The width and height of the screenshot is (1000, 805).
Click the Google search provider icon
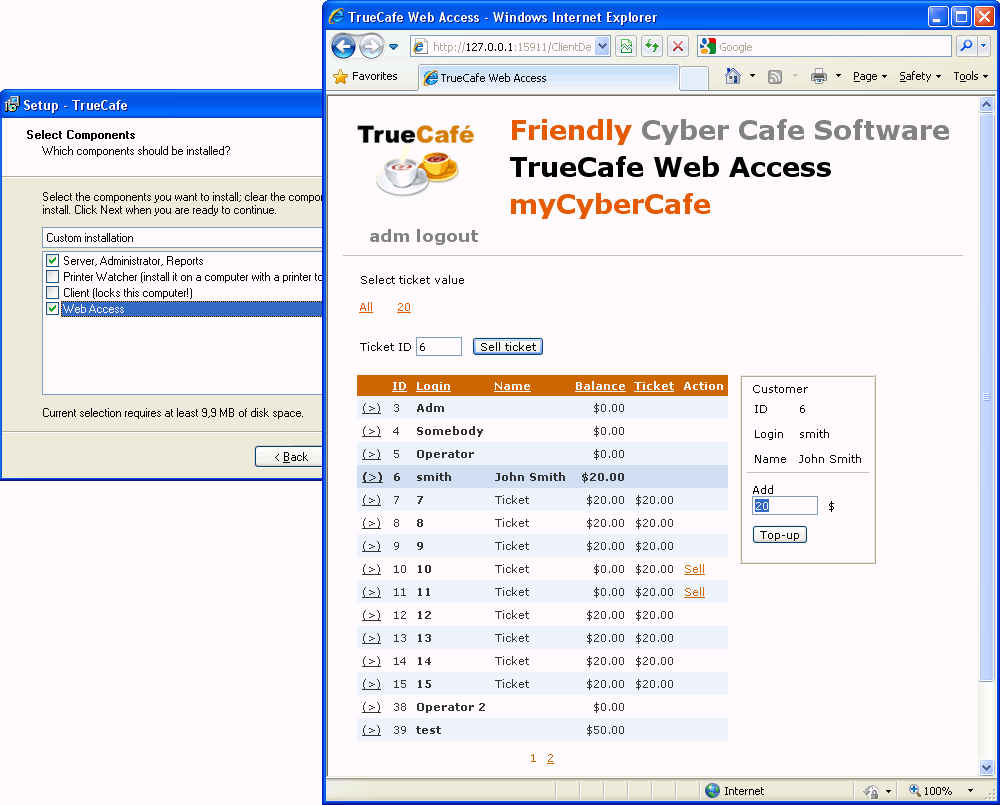[x=707, y=46]
